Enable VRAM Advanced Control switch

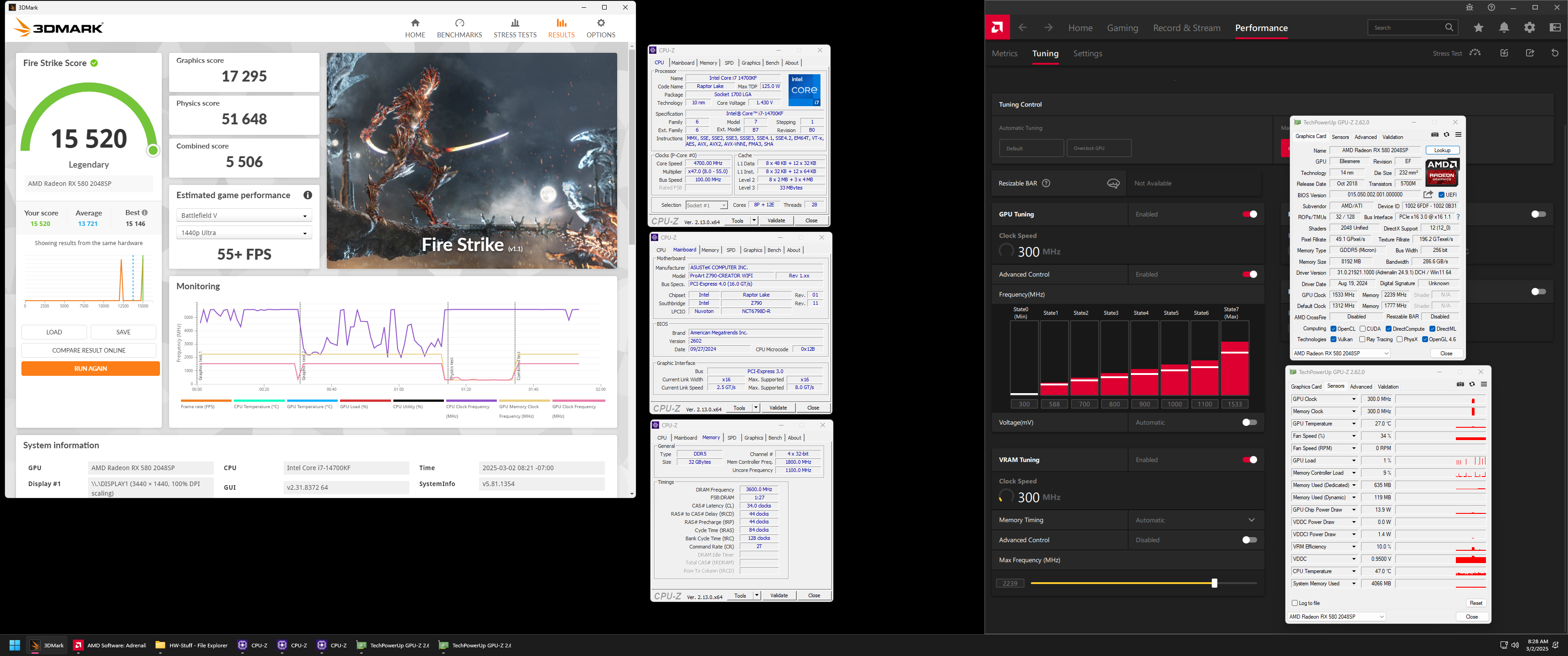pos(1250,540)
